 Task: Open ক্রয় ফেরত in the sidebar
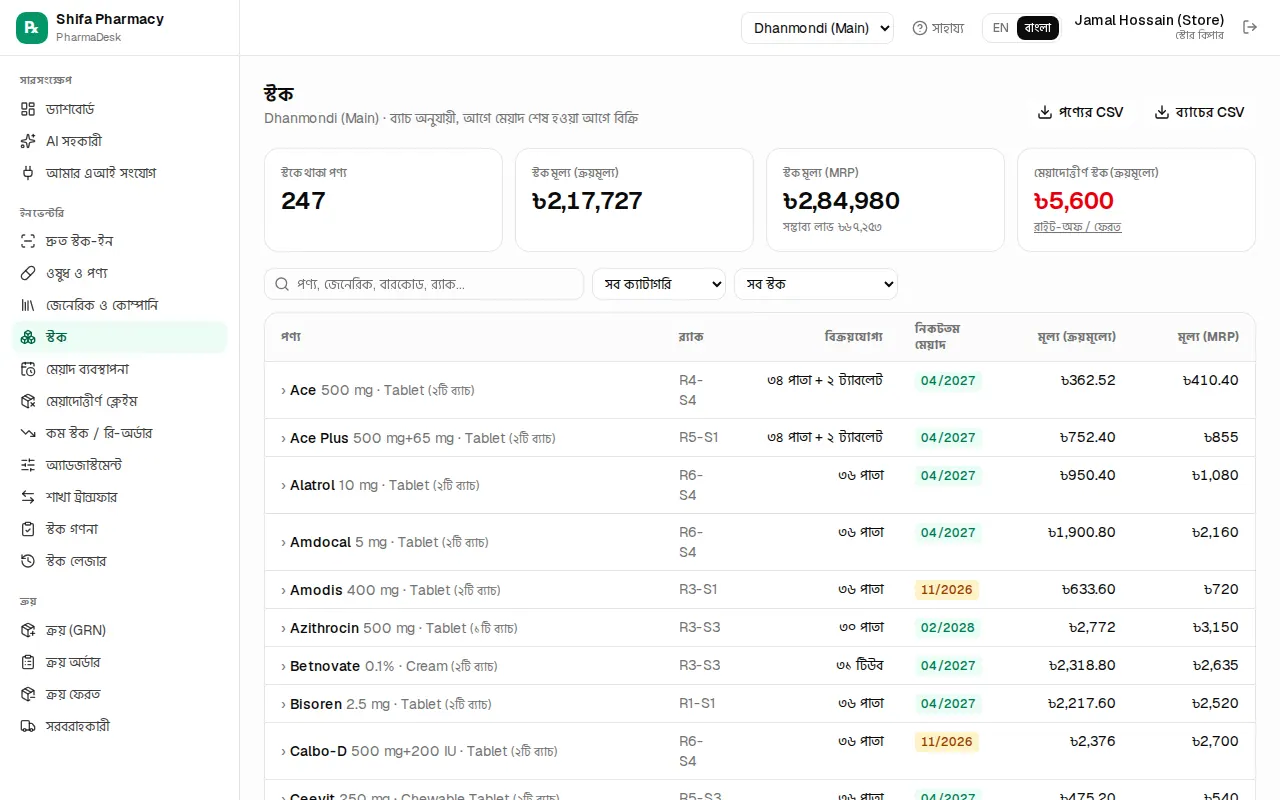pyautogui.click(x=120, y=694)
